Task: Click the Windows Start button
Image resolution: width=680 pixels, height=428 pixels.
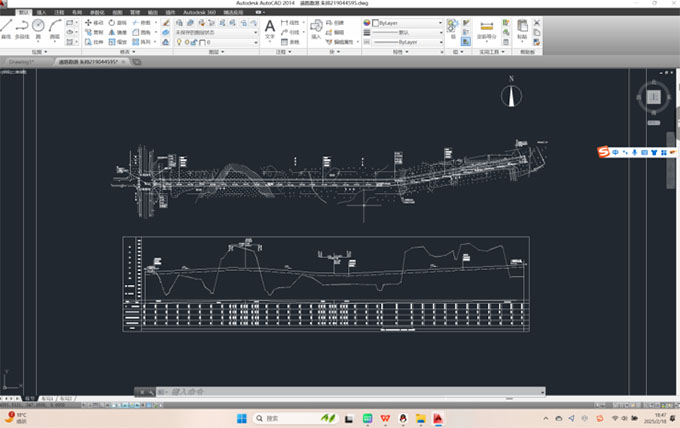Action: pyautogui.click(x=240, y=418)
